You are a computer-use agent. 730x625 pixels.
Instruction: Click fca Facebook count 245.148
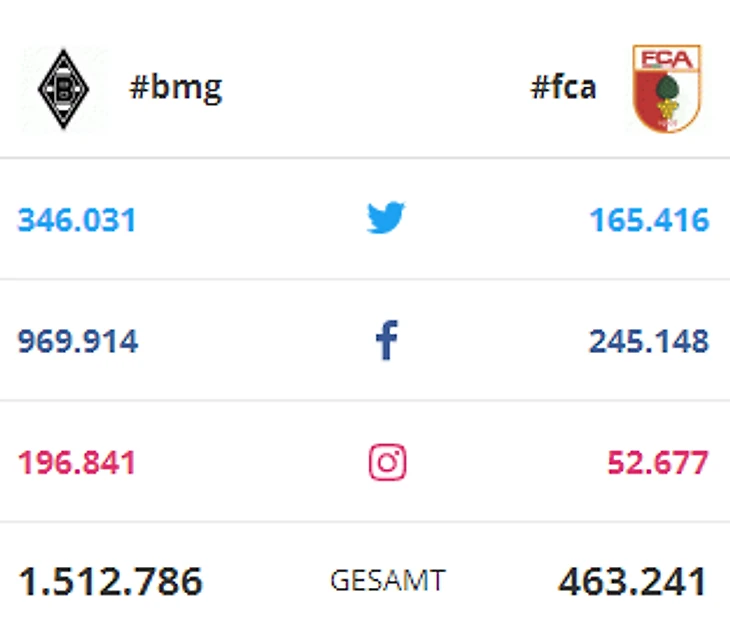[649, 342]
